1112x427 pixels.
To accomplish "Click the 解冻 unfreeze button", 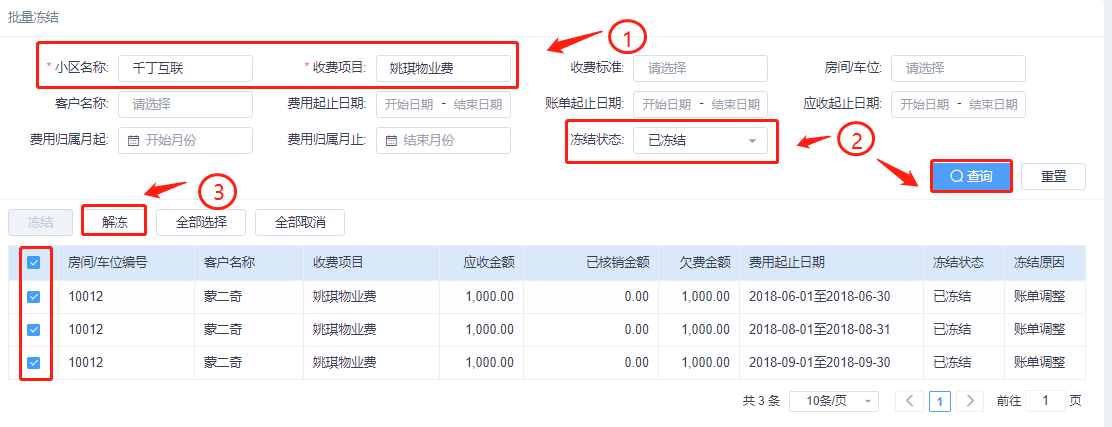I will [x=114, y=221].
